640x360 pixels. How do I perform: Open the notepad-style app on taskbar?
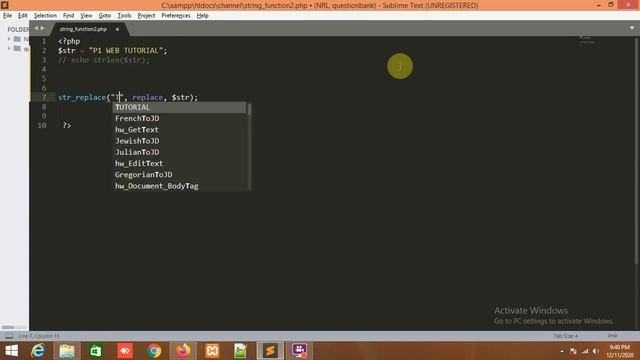click(x=241, y=351)
